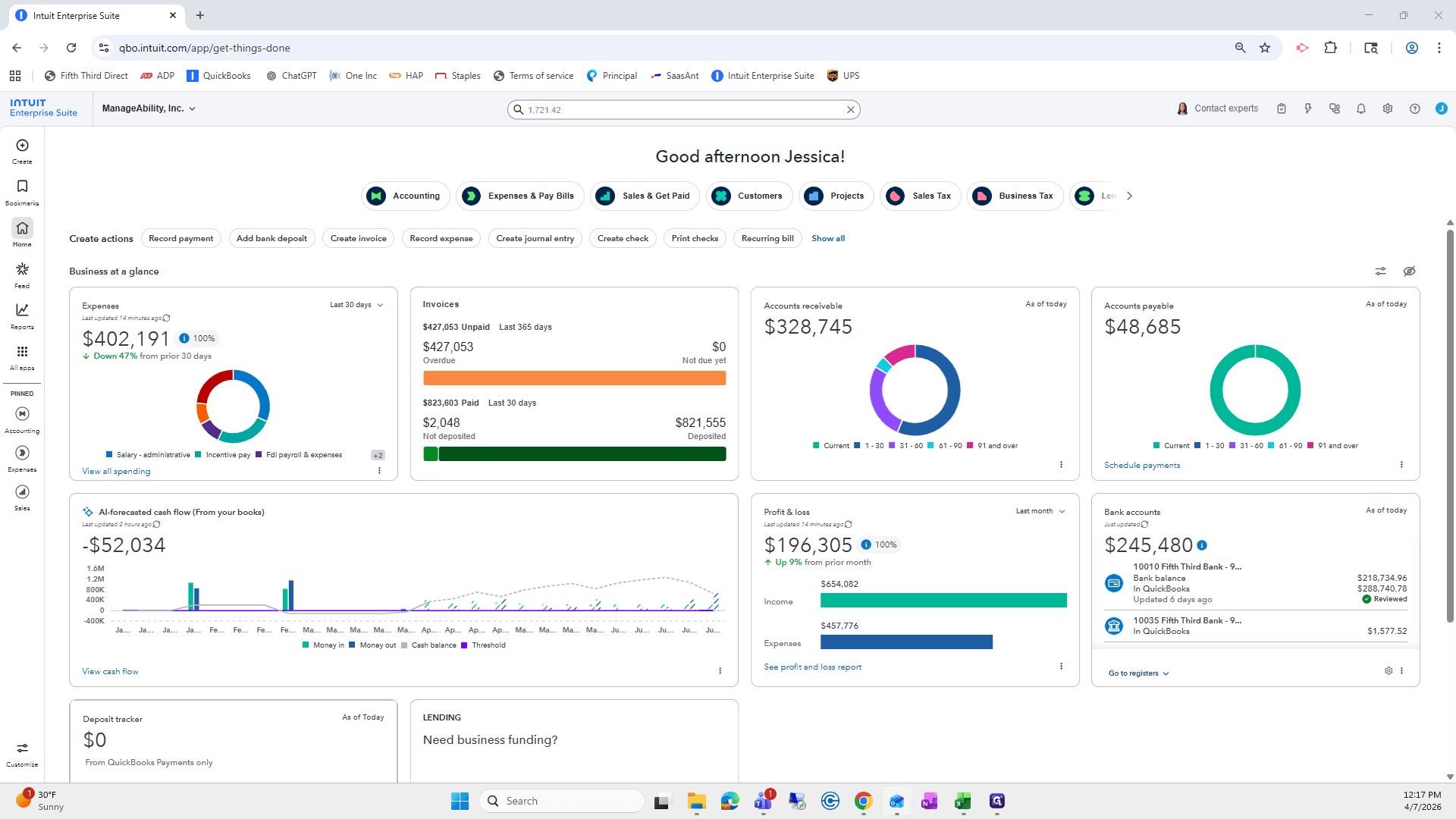
Task: Open Accounts receivable widget kebab menu
Action: (x=1061, y=465)
